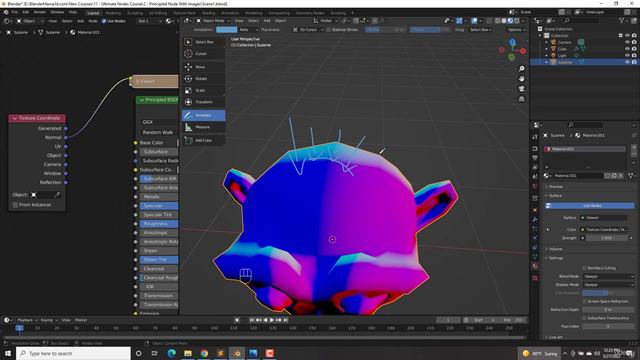Viewport: 640px width, 360px height.
Task: Select the Transform tool
Action: (x=203, y=102)
